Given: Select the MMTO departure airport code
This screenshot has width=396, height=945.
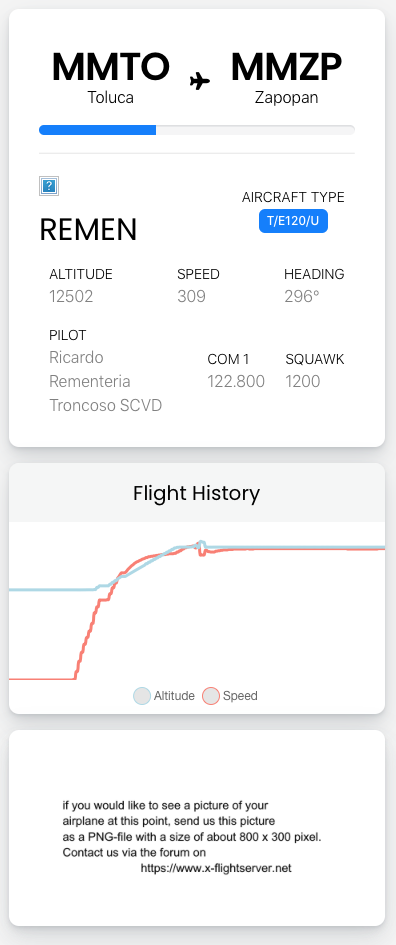Looking at the screenshot, I should click(110, 67).
